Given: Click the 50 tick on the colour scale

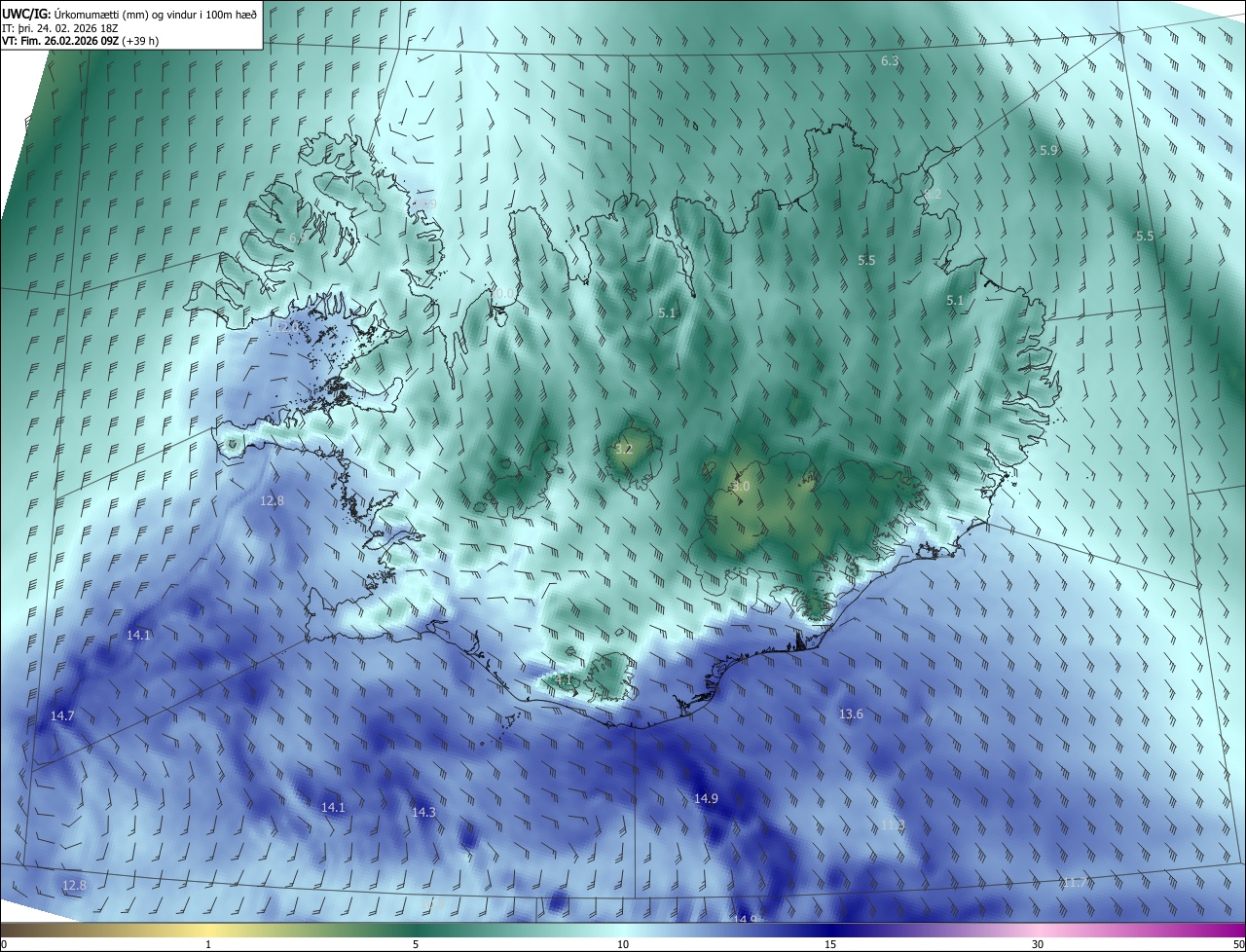Looking at the screenshot, I should click(1238, 945).
